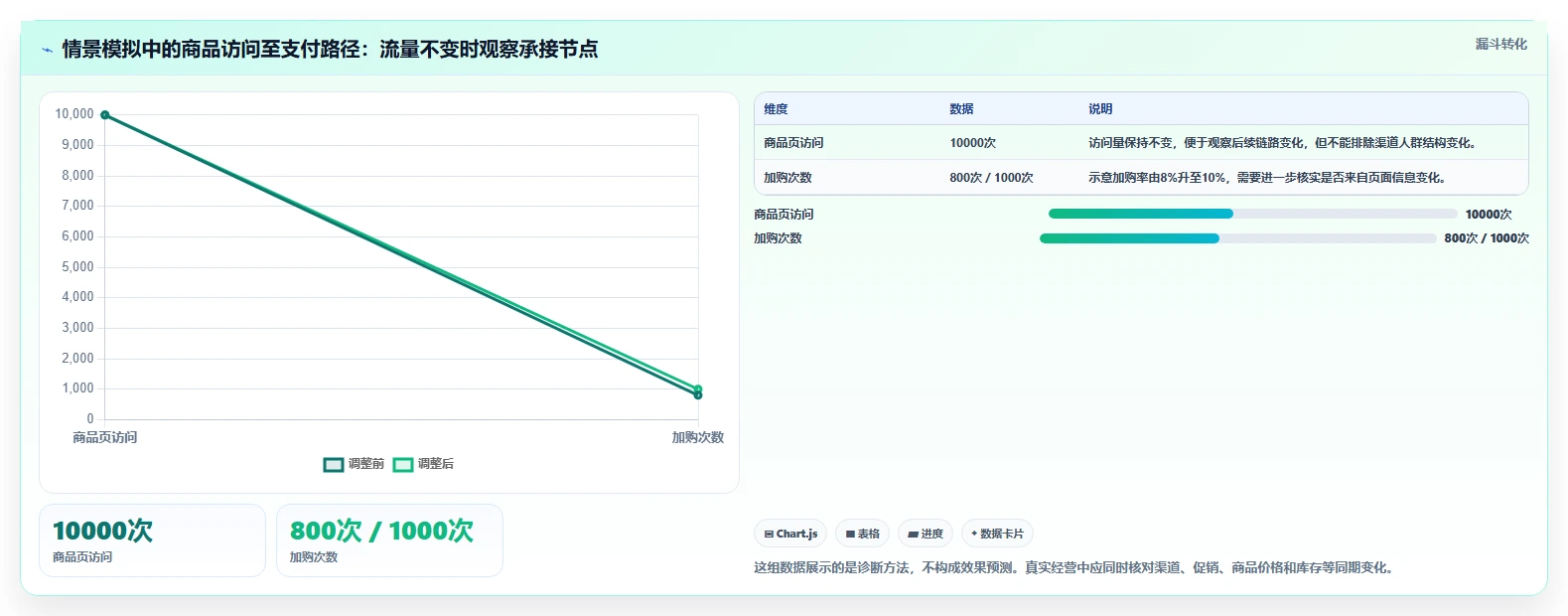Click the 10000次 table cell

972,143
